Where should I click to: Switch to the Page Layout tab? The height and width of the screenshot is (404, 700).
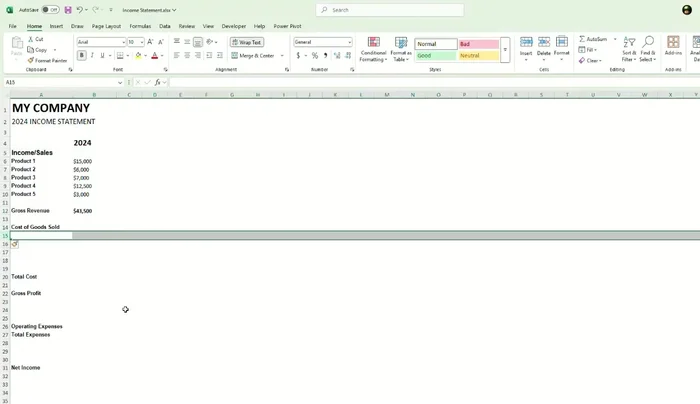106,26
